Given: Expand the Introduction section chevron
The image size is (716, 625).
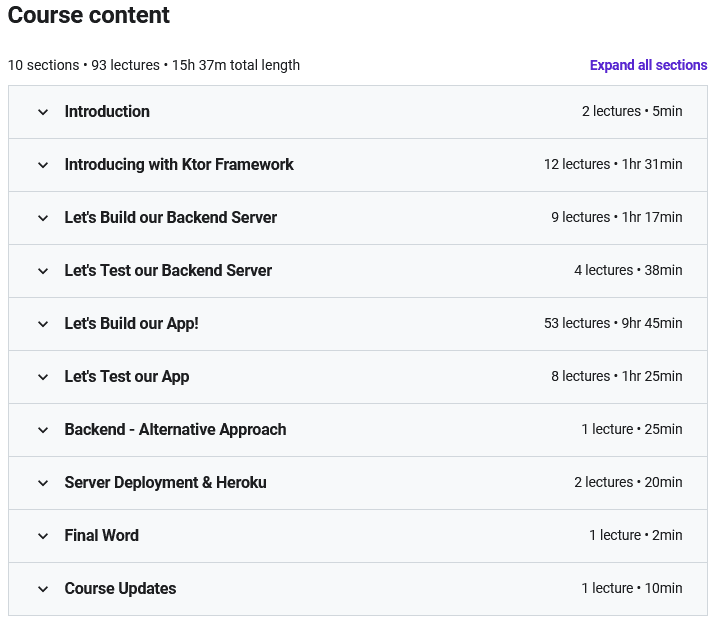Looking at the screenshot, I should tap(43, 112).
